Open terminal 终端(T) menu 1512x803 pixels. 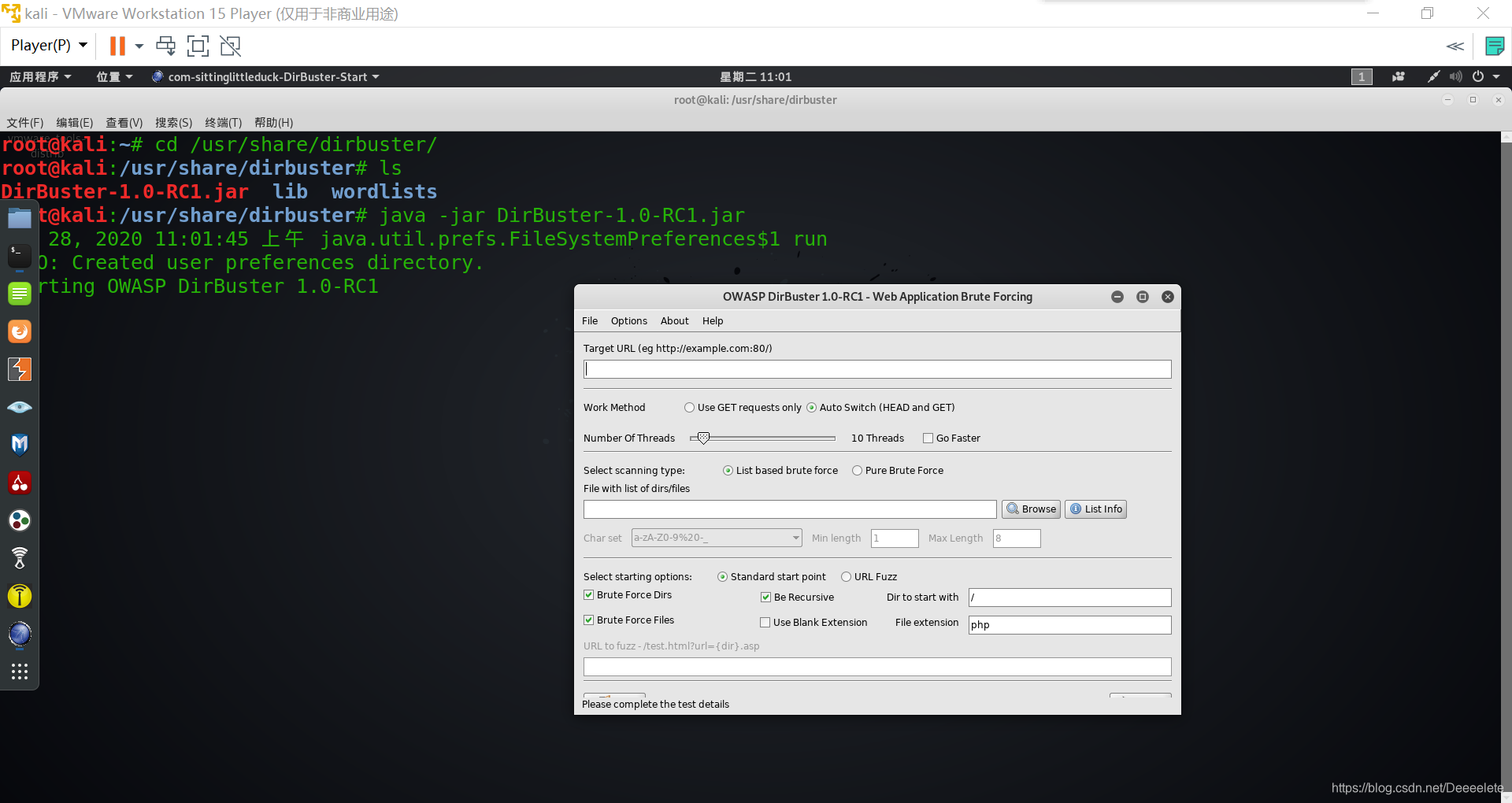point(224,122)
